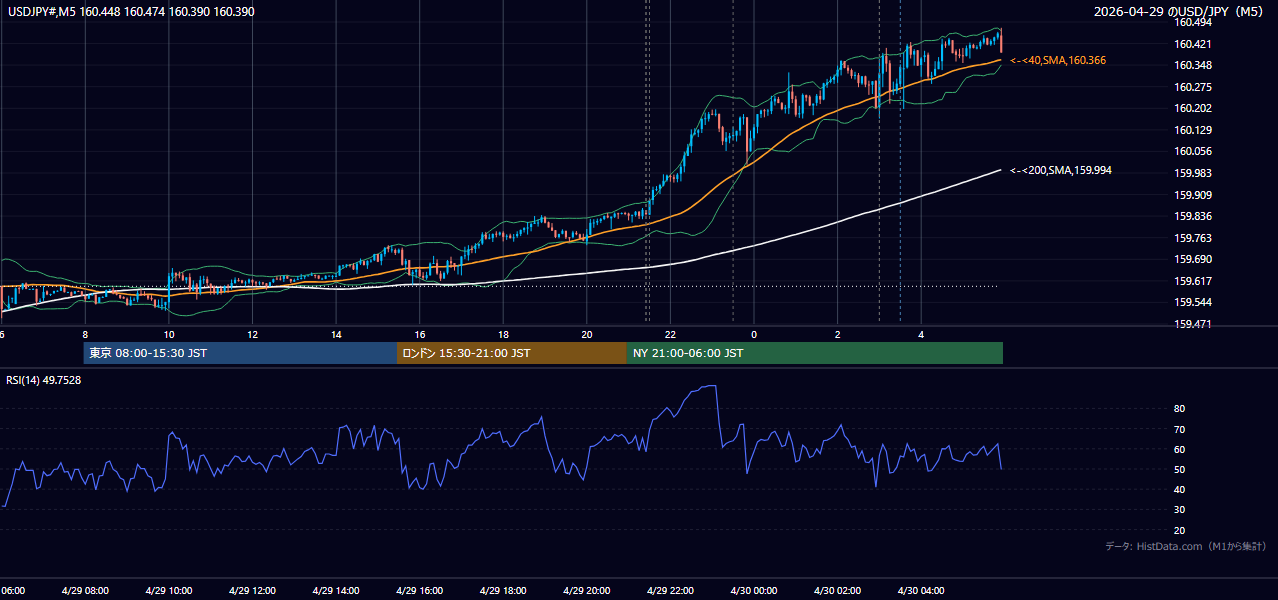This screenshot has width=1278, height=600.
Task: Click the price axis value 160.348
Action: 1192,65
